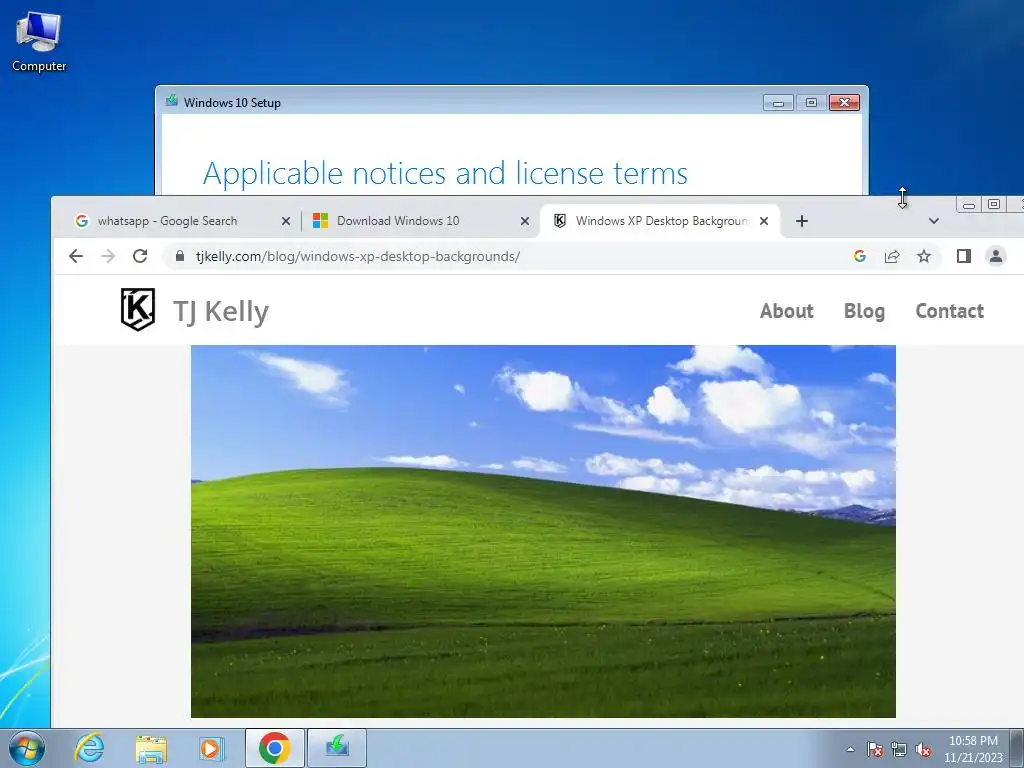This screenshot has height=768, width=1024.
Task: Click Chrome forward arrow button
Action: click(x=108, y=256)
